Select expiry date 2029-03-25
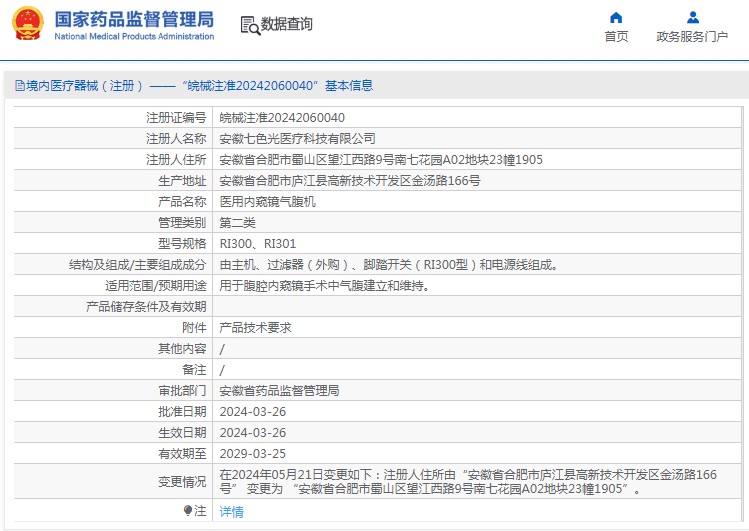Viewport: 749px width, 531px height. point(253,454)
